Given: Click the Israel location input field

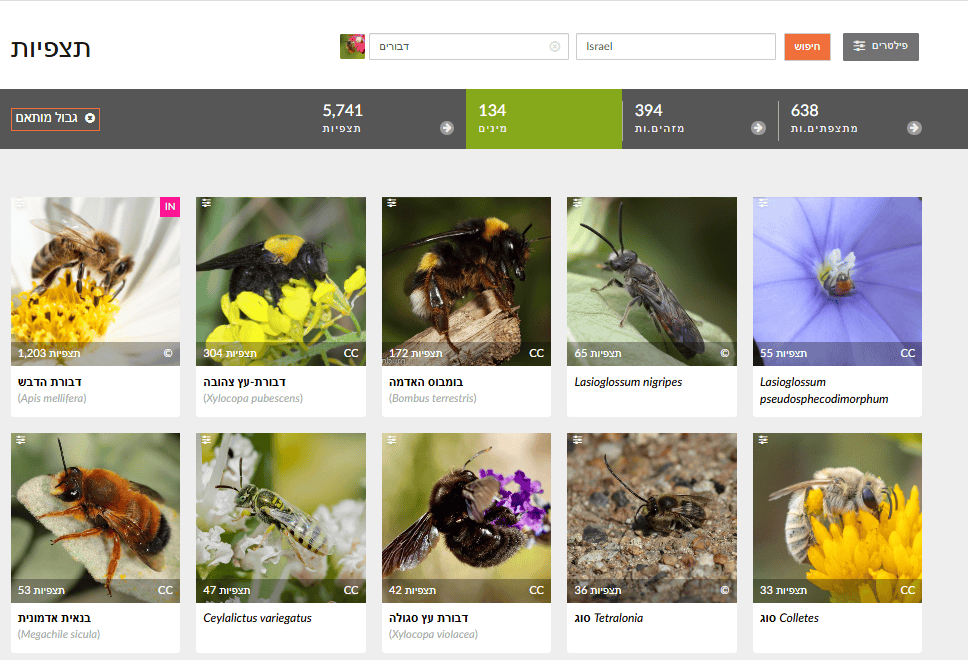Looking at the screenshot, I should pos(675,47).
